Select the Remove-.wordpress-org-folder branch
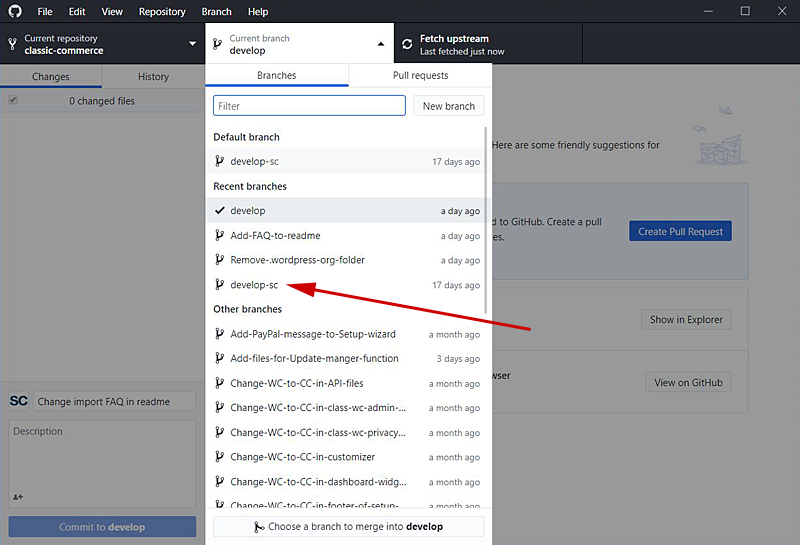The image size is (800, 545). [x=347, y=260]
